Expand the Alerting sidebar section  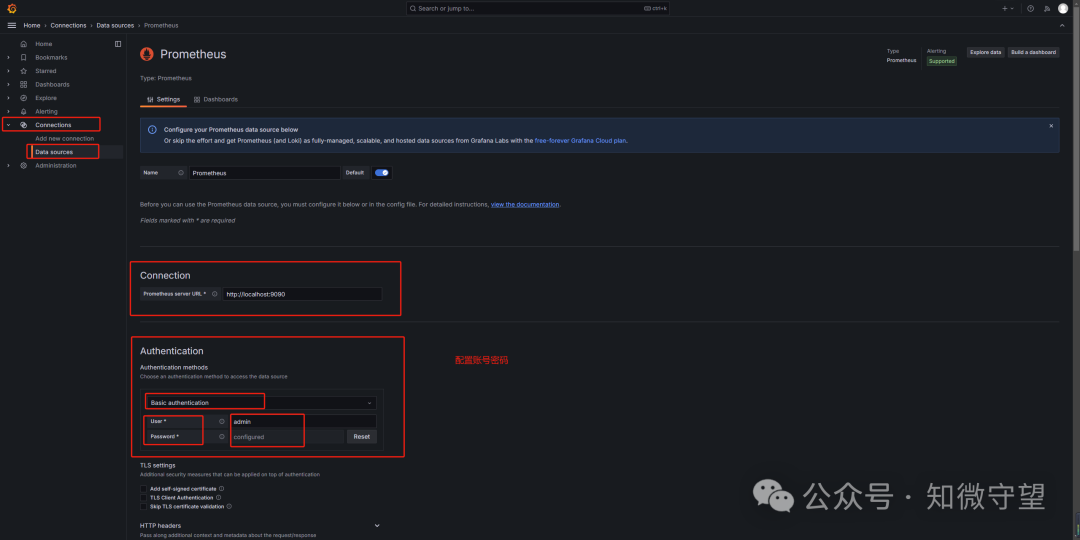pos(8,112)
